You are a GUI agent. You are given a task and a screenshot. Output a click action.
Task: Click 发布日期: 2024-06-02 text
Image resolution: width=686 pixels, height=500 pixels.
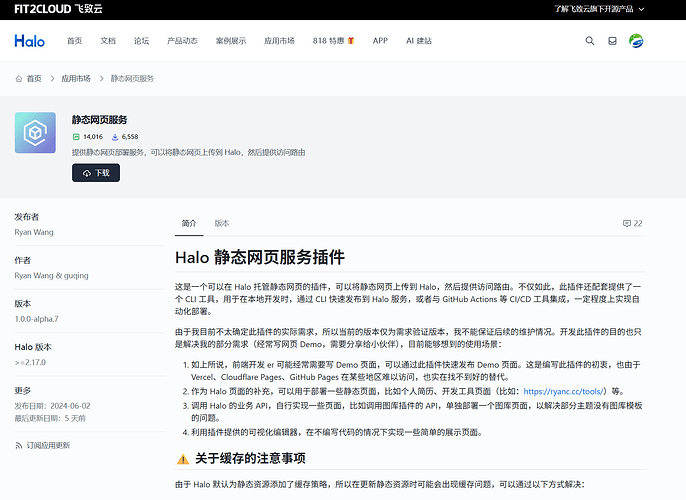(x=52, y=406)
